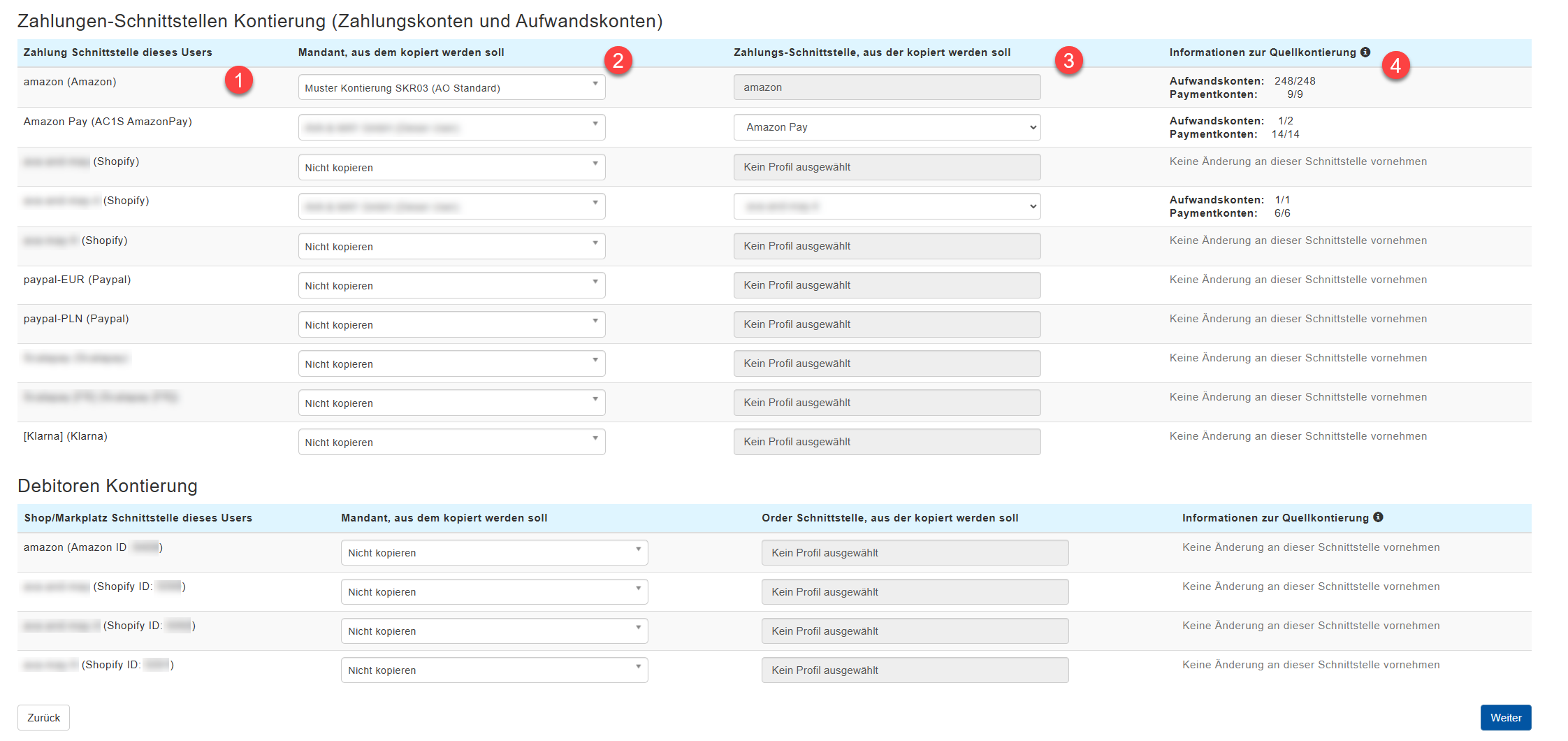Click the info icon in Debitoren Kontierung header
The width and height of the screenshot is (1568, 741).
point(1378,517)
